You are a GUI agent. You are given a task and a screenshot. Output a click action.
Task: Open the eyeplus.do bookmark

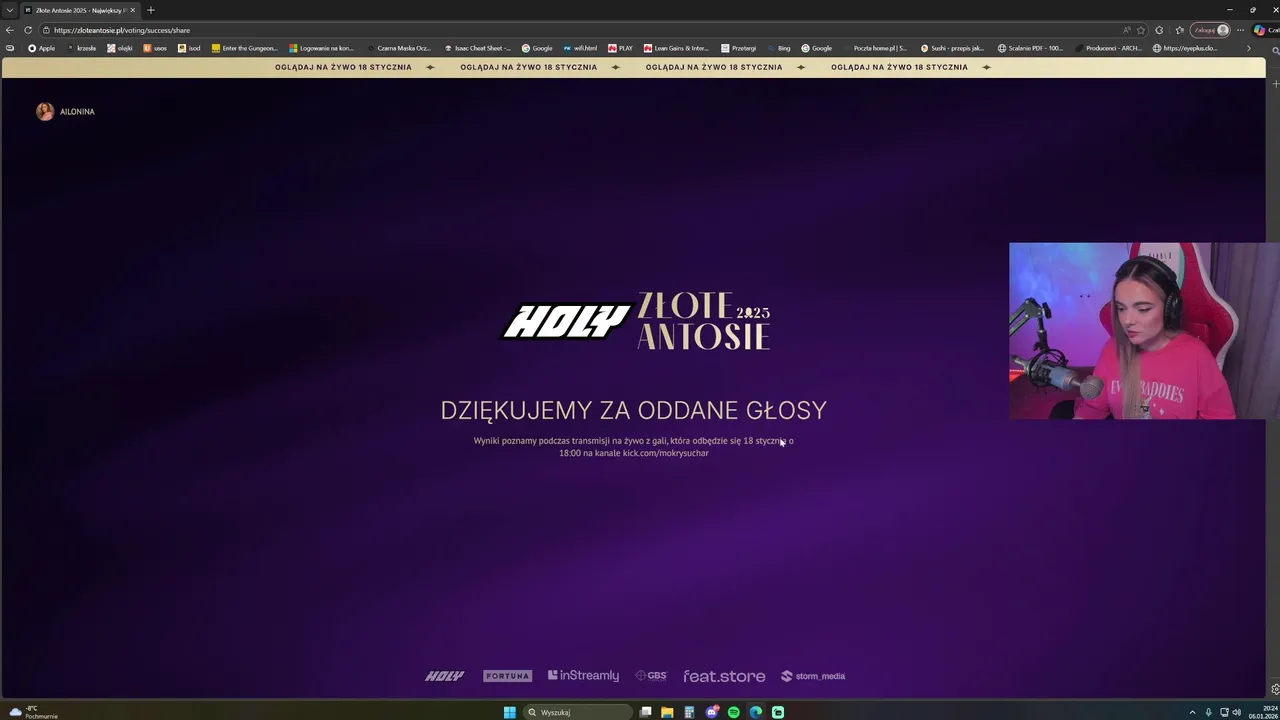(1185, 48)
